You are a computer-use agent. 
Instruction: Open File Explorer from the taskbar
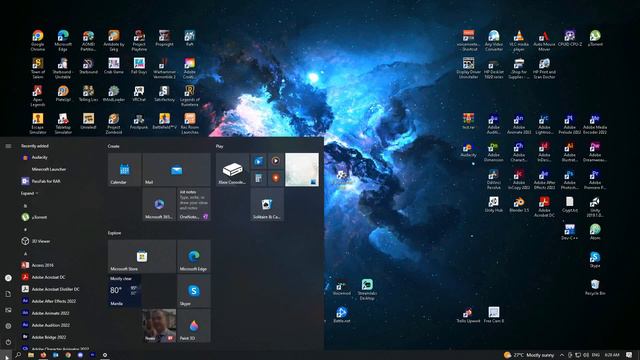point(31,355)
